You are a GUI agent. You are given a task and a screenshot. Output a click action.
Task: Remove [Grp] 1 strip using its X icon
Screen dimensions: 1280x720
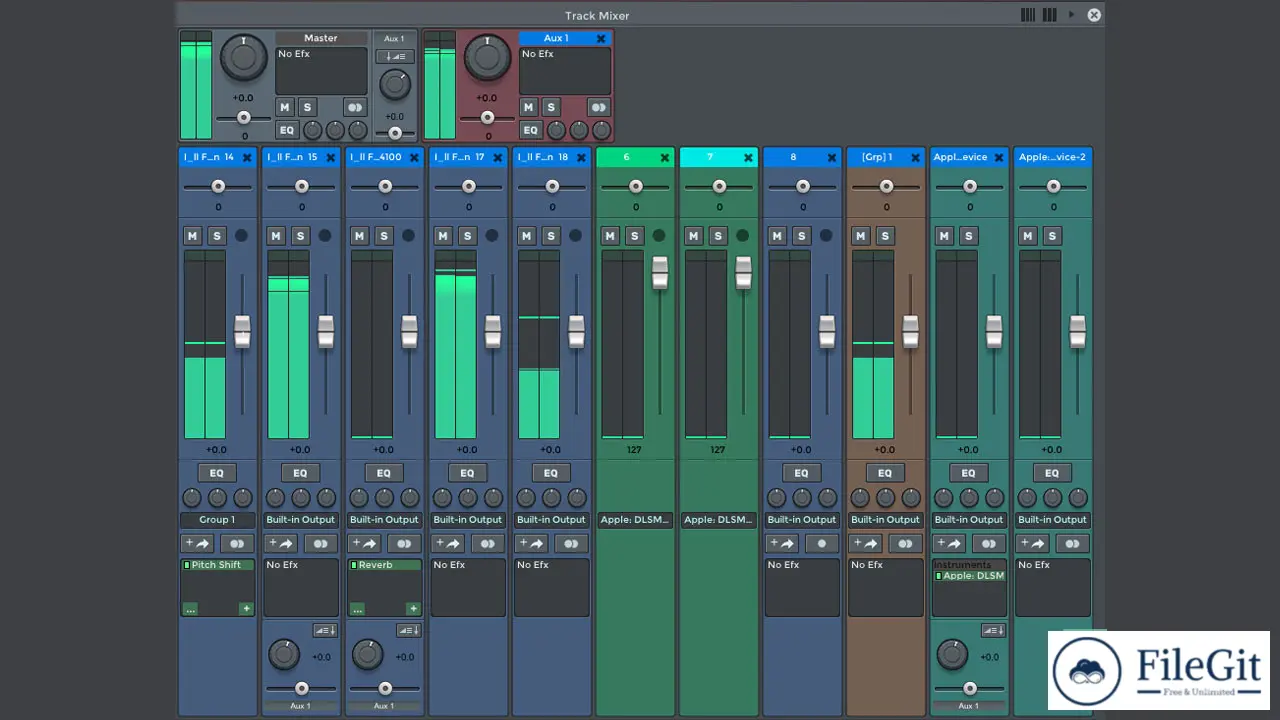tap(915, 157)
